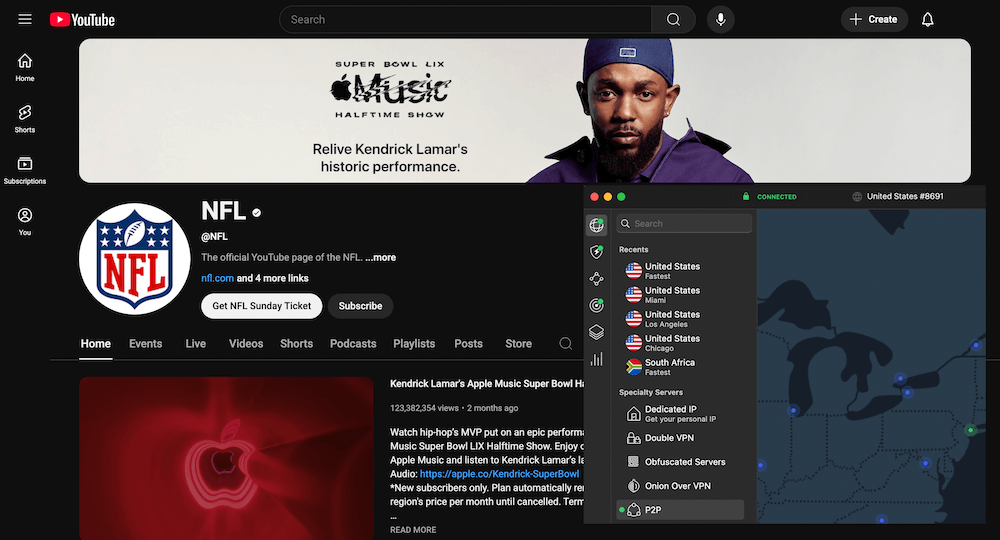
Task: Connect to South Africa Fastest server
Action: coord(680,367)
